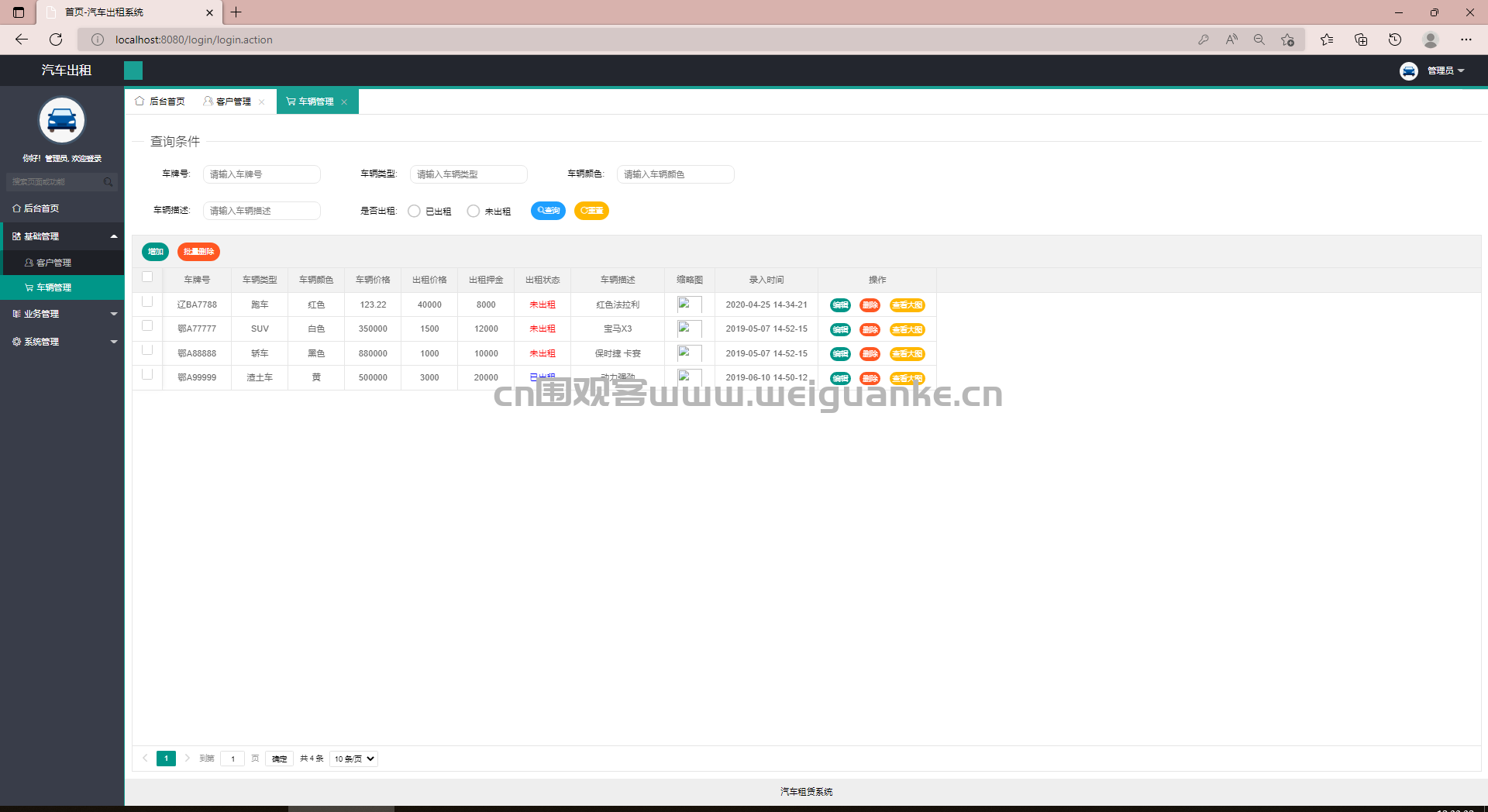The width and height of the screenshot is (1488, 812).
Task: Open 后台首页 in the sidebar
Action: click(x=62, y=208)
